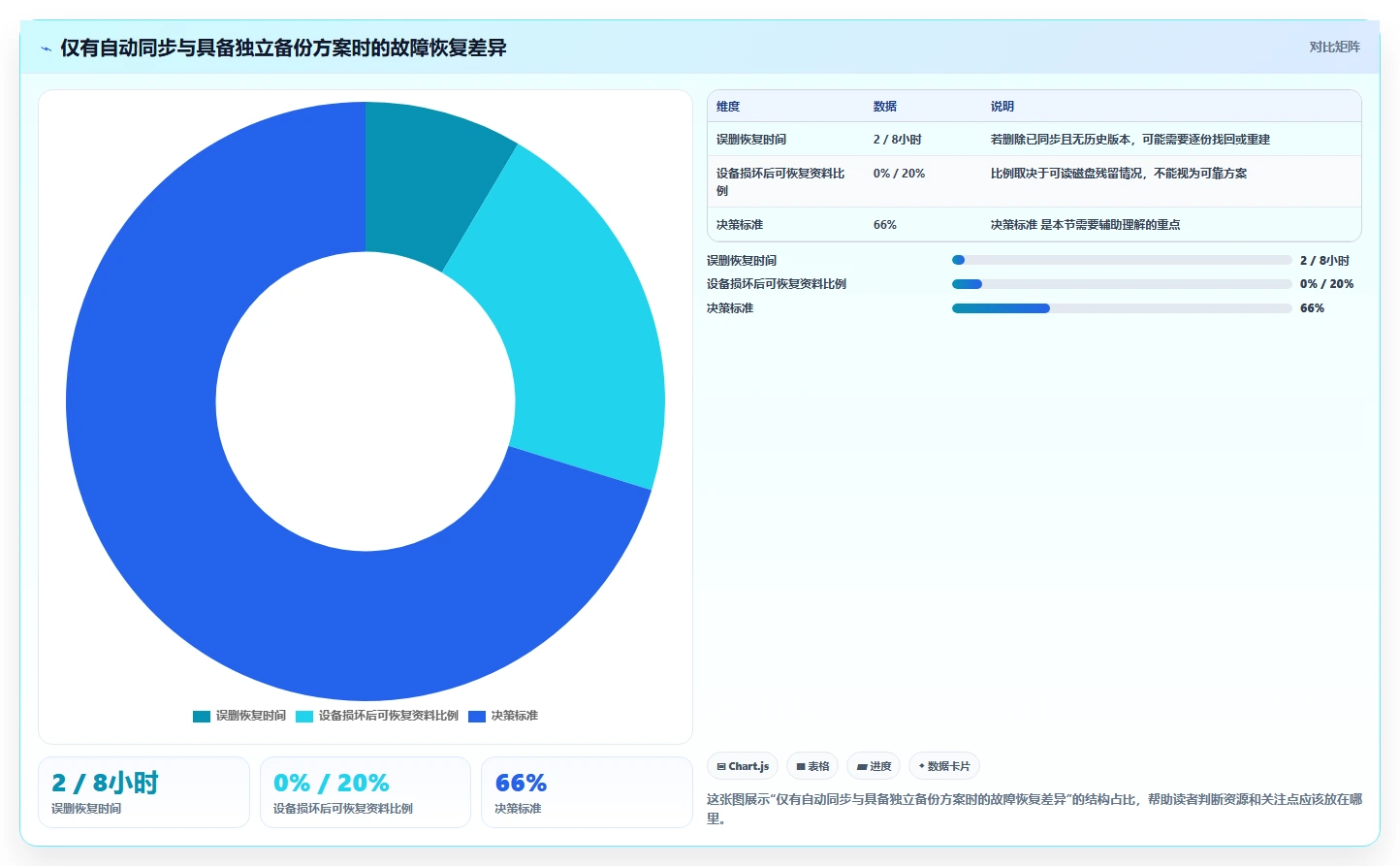Click the 2 / 8小时 value beside progress bar

click(1324, 261)
